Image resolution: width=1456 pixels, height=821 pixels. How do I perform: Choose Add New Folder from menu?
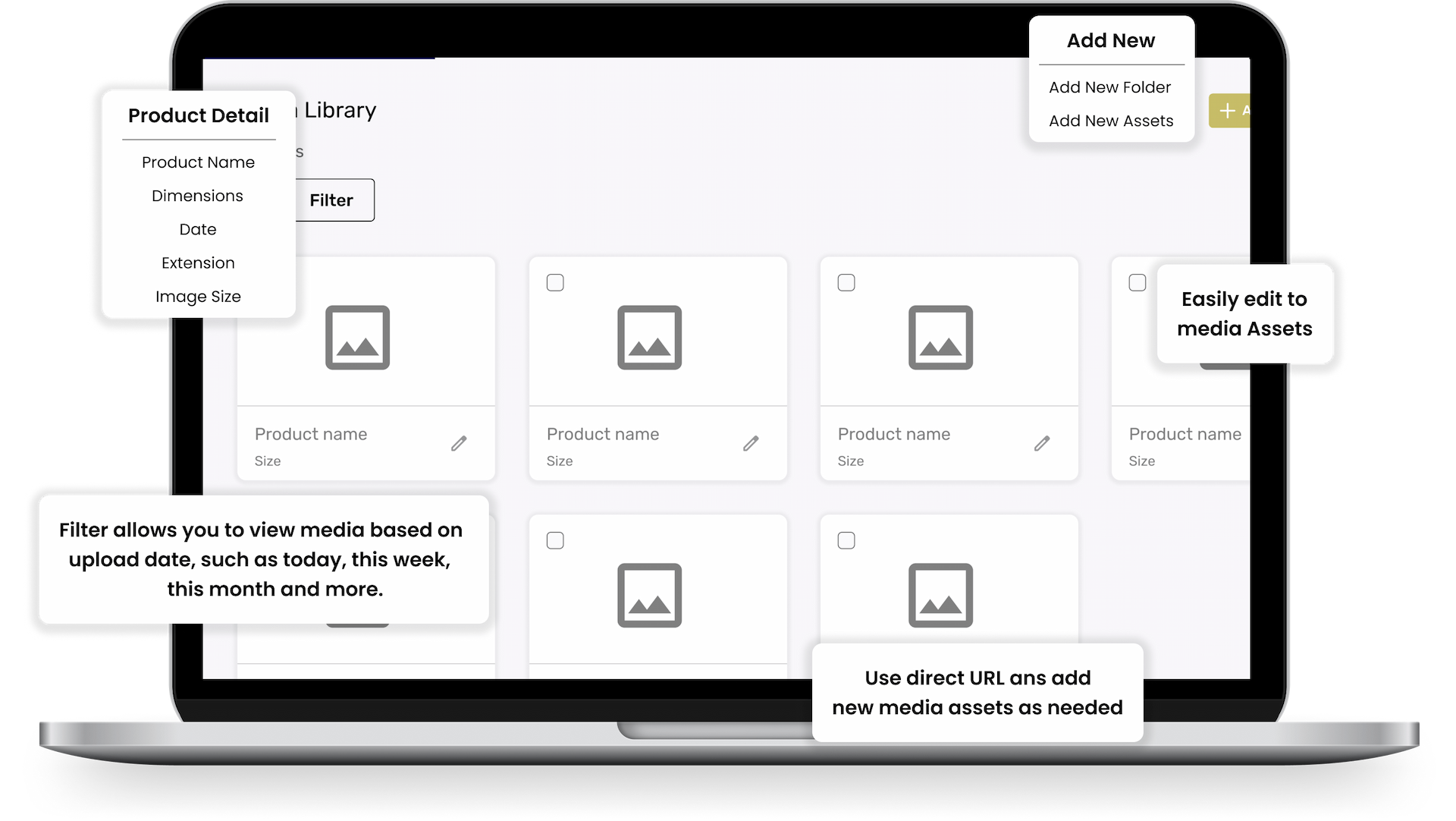pyautogui.click(x=1109, y=87)
